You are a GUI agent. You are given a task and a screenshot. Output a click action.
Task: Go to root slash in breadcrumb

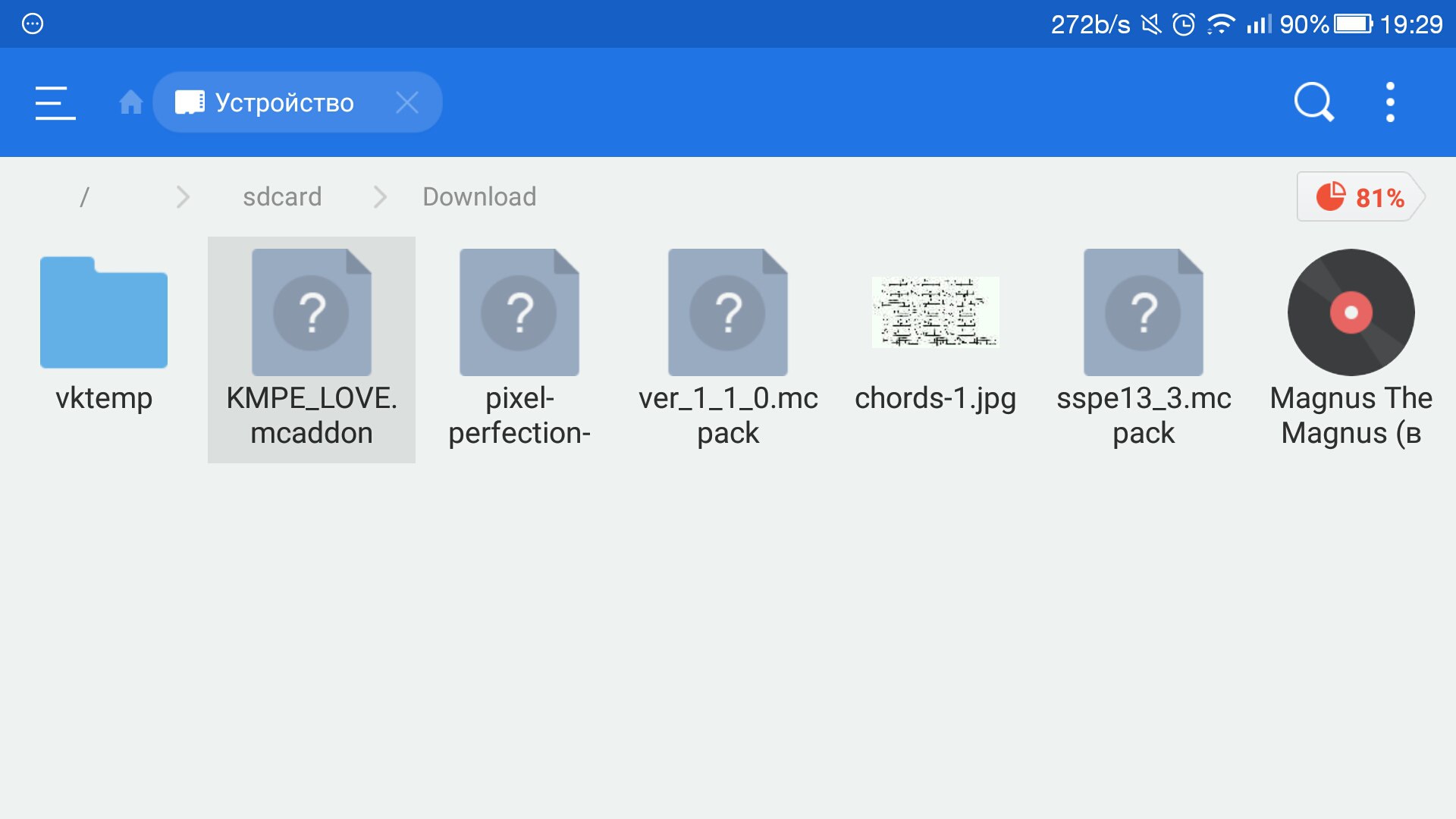[x=84, y=197]
